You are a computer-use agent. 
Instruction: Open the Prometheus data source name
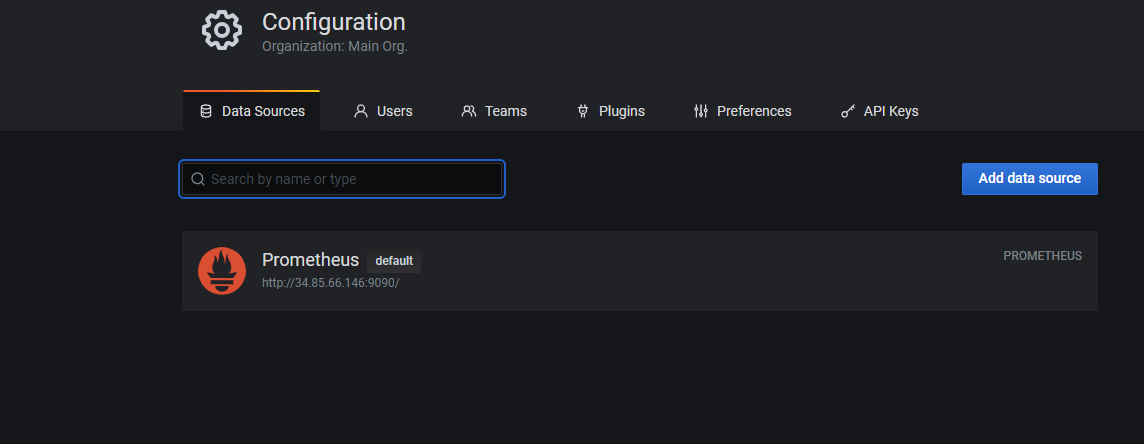pos(310,260)
